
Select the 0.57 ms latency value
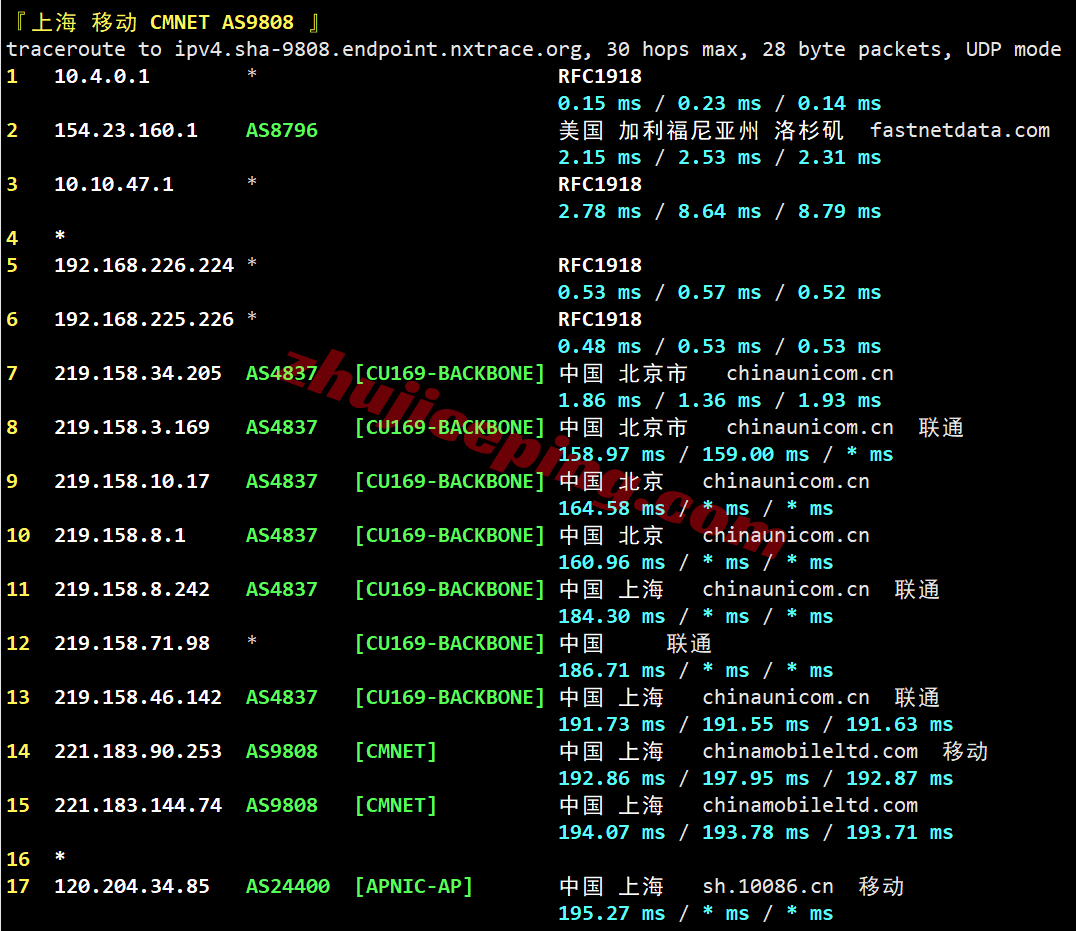pyautogui.click(x=720, y=293)
